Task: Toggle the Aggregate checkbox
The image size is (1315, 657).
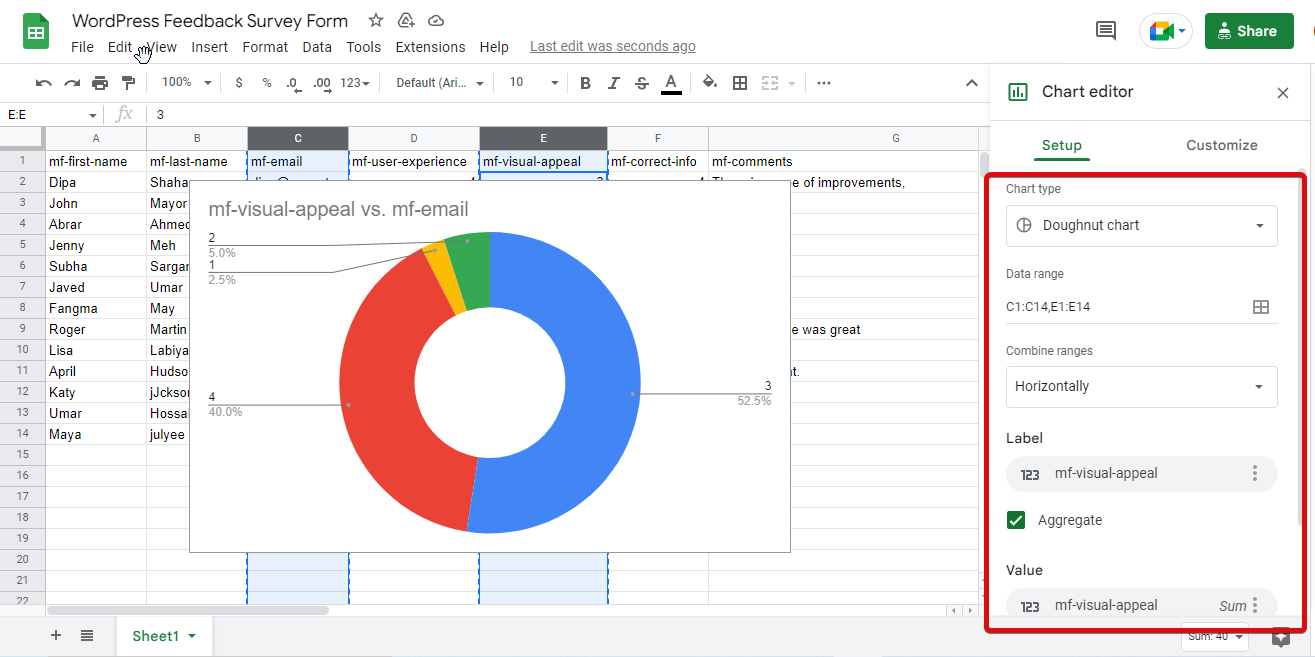Action: [1016, 520]
